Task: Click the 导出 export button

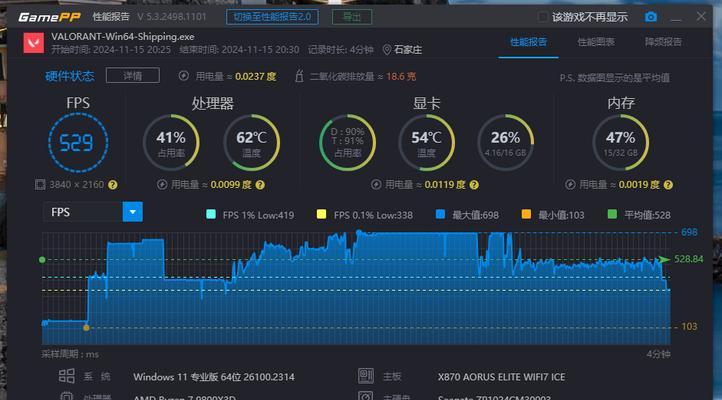Action: (x=352, y=17)
